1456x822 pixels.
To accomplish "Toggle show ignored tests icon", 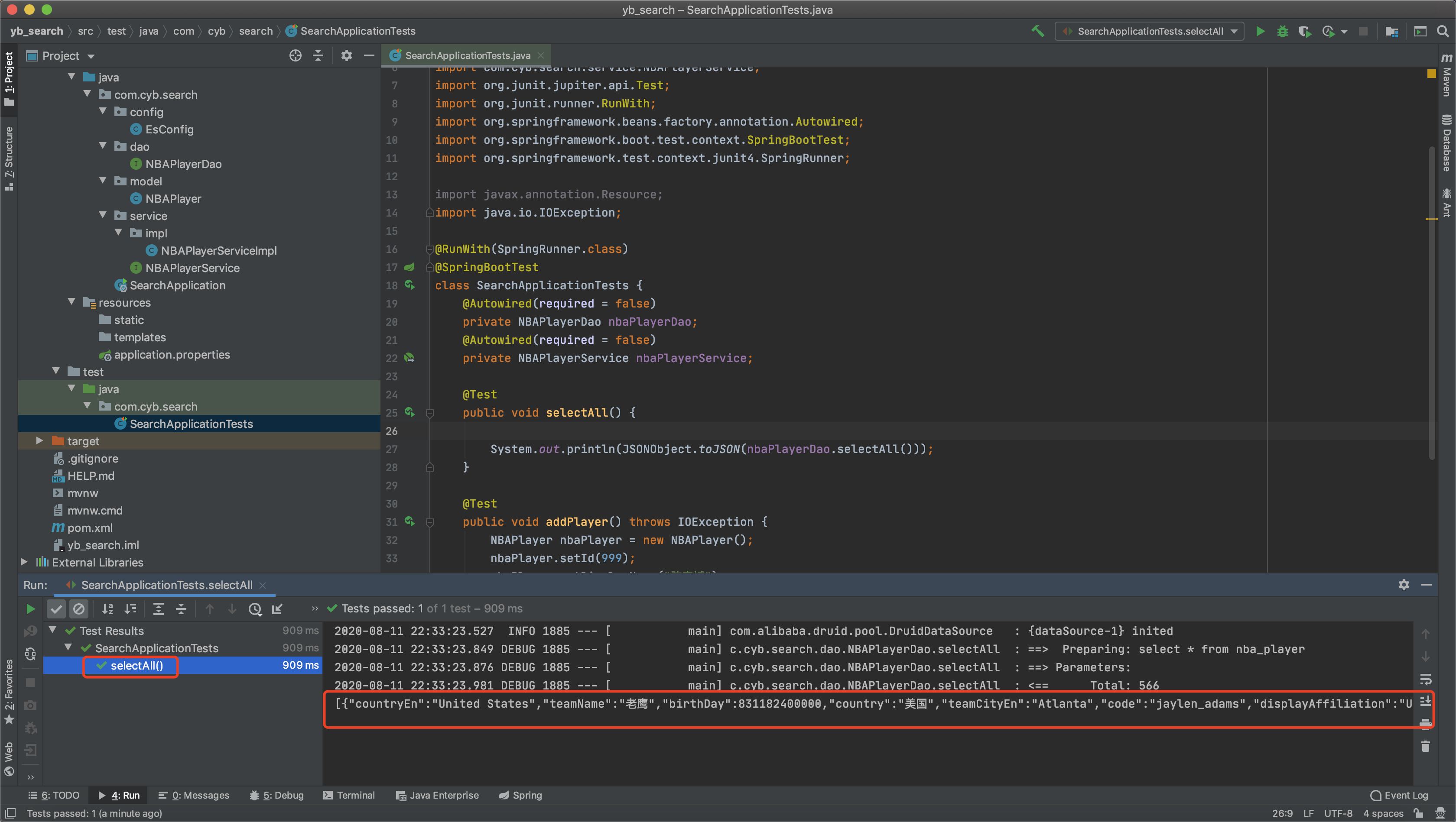I will coord(79,608).
